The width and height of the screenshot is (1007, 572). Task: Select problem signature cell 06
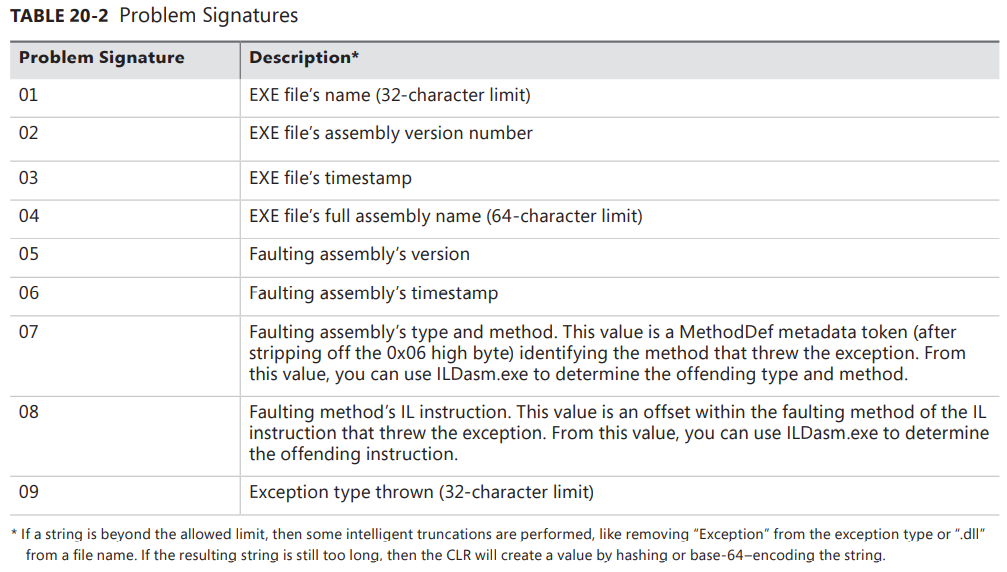tap(29, 293)
